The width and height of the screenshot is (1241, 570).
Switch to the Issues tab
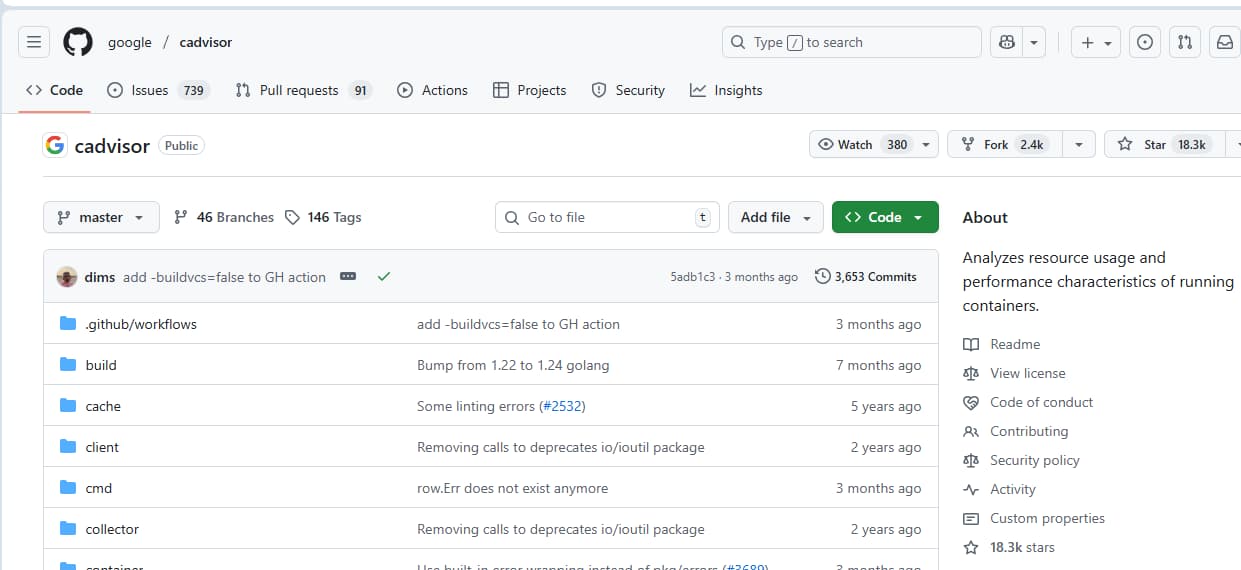click(157, 90)
